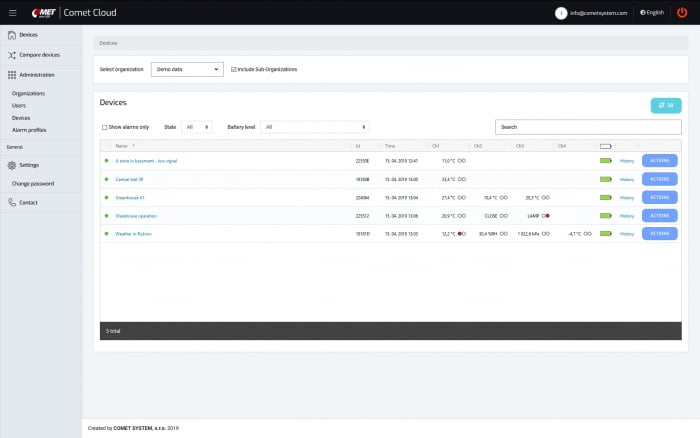This screenshot has width=700, height=438.
Task: Click the Contact phone icon
Action: click(x=11, y=202)
